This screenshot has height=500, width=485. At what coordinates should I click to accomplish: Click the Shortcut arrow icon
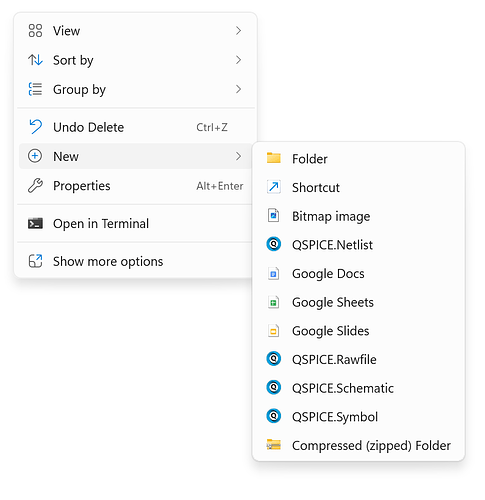click(274, 187)
